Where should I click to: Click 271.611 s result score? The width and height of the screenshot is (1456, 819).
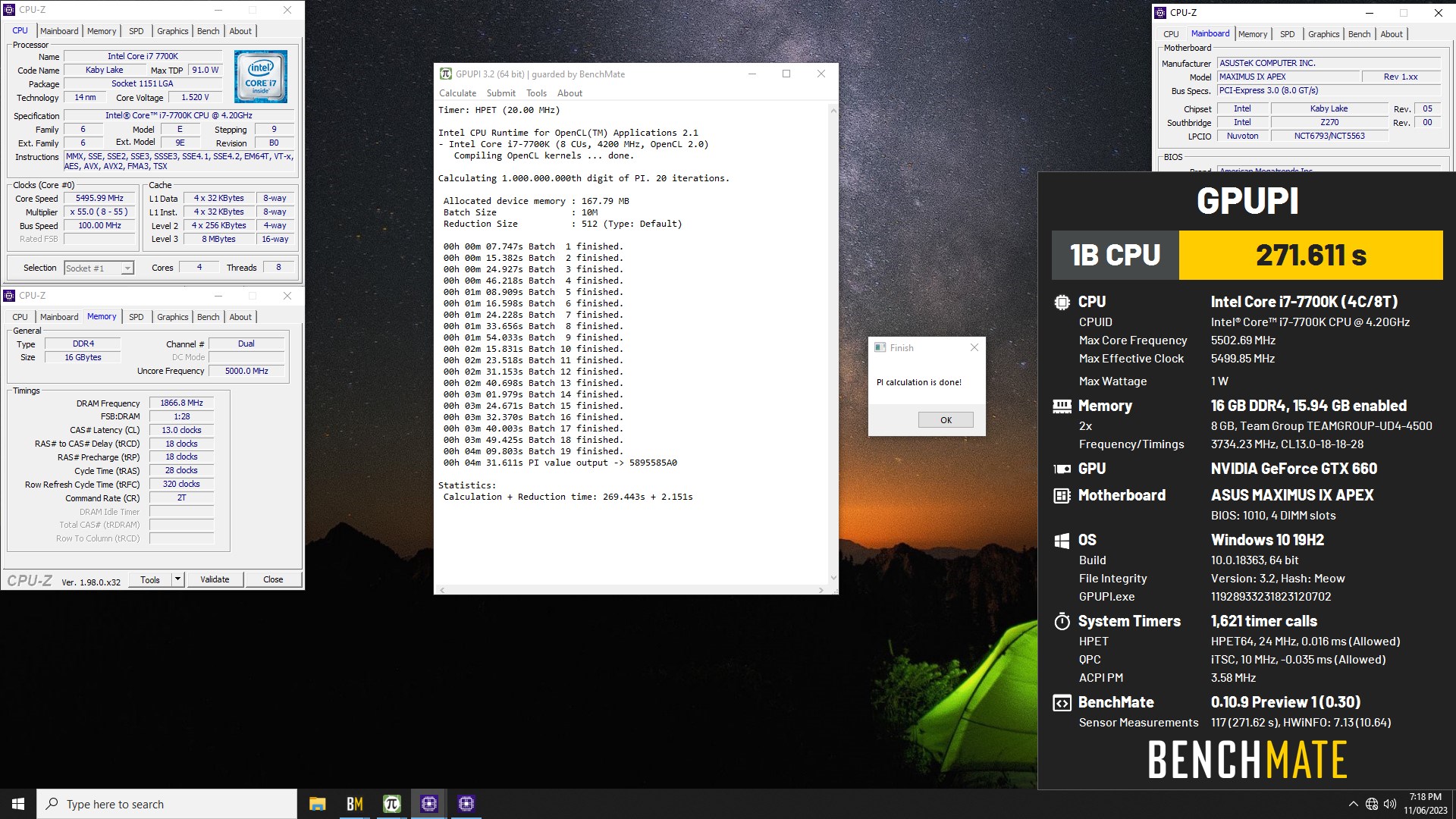[1310, 256]
